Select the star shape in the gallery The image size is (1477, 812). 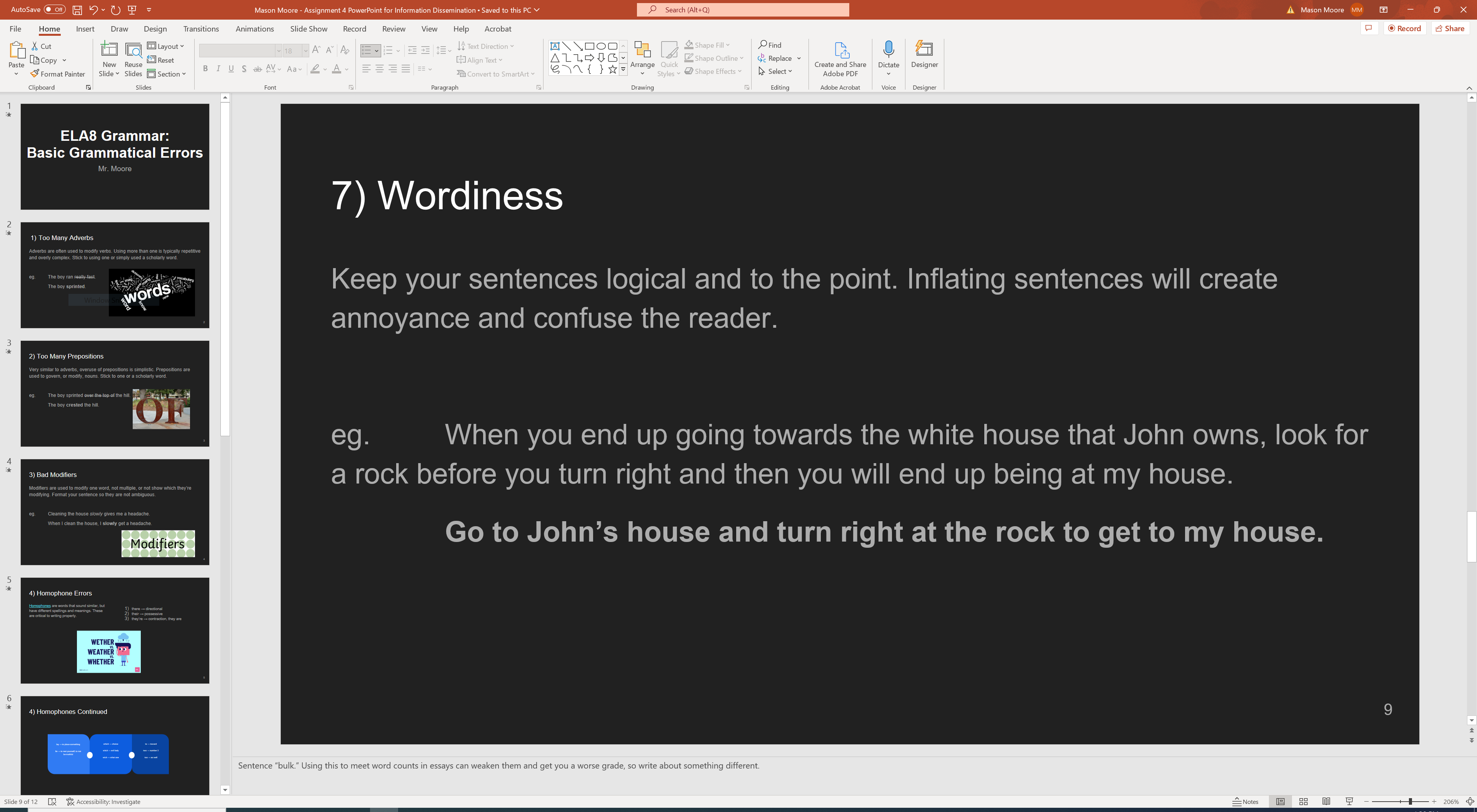(x=612, y=69)
